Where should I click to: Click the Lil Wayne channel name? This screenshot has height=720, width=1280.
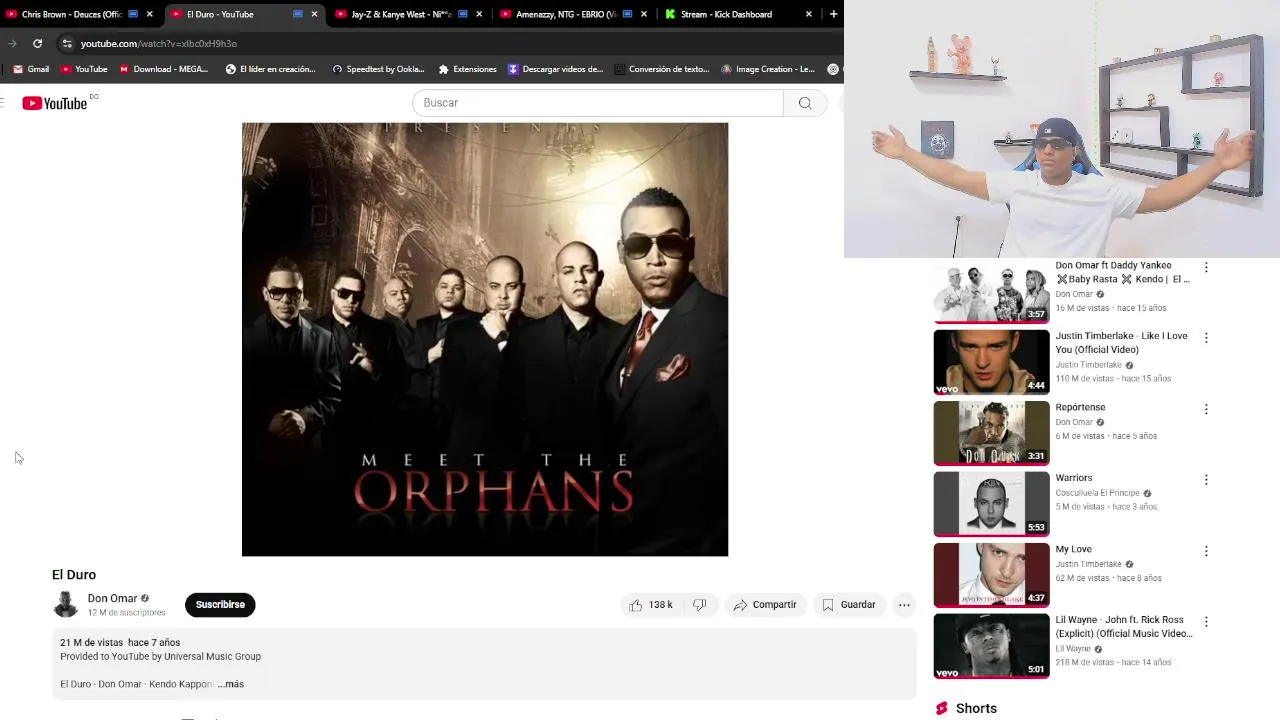[1073, 649]
